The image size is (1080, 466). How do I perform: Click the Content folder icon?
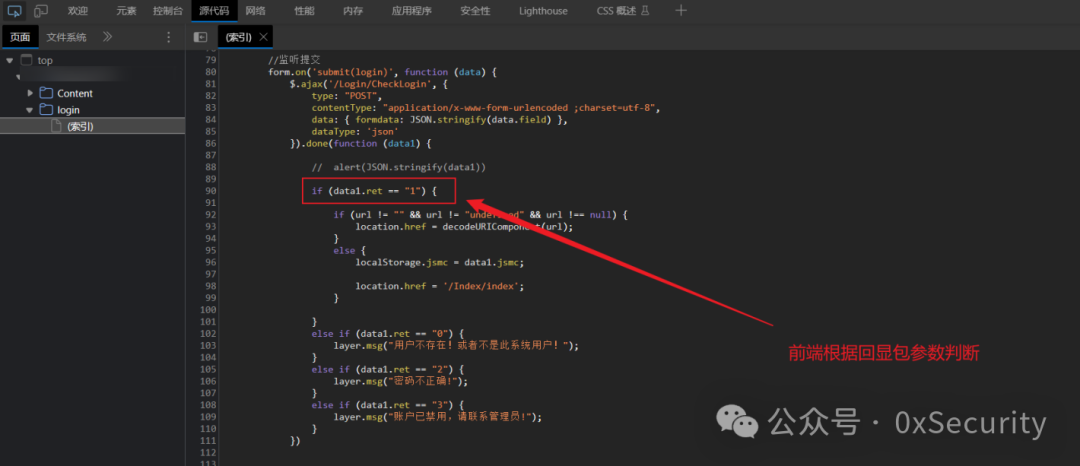click(x=46, y=93)
